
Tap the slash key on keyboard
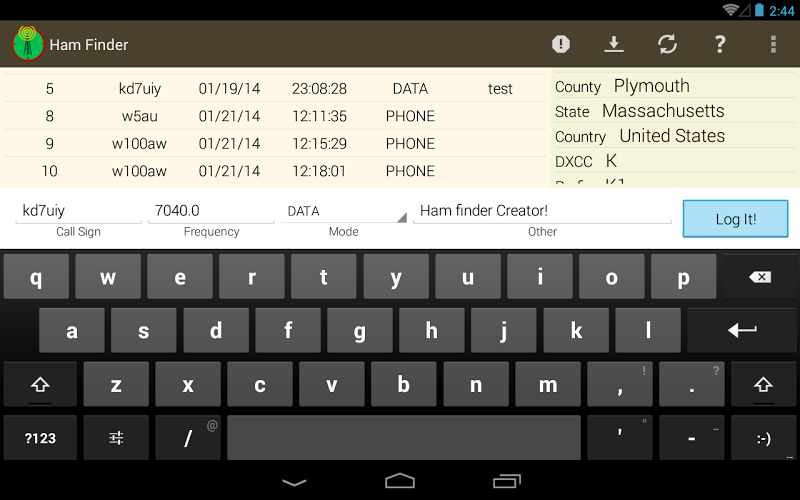[x=188, y=438]
